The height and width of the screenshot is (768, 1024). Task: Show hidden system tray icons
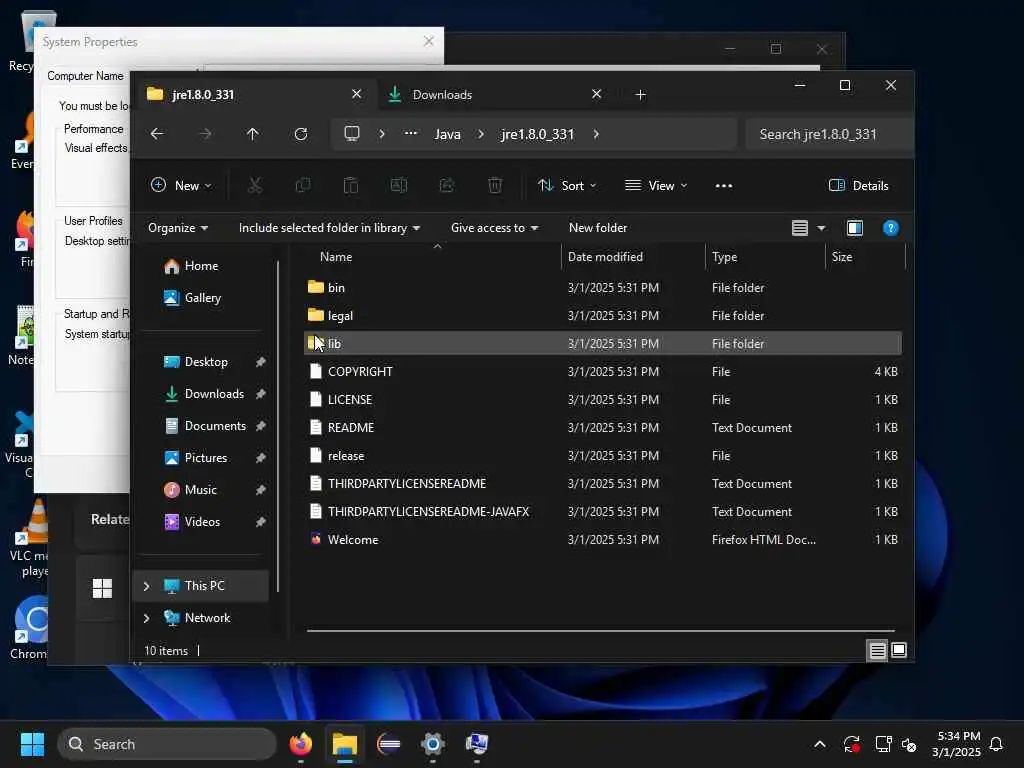click(820, 744)
